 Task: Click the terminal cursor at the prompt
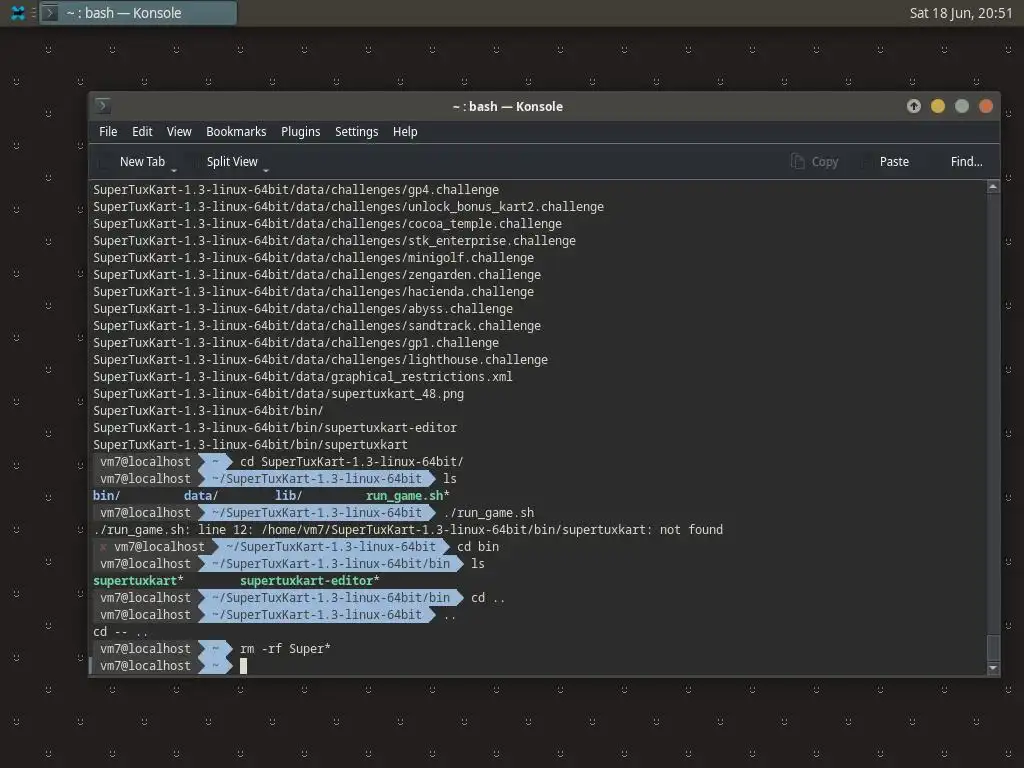[x=244, y=665]
